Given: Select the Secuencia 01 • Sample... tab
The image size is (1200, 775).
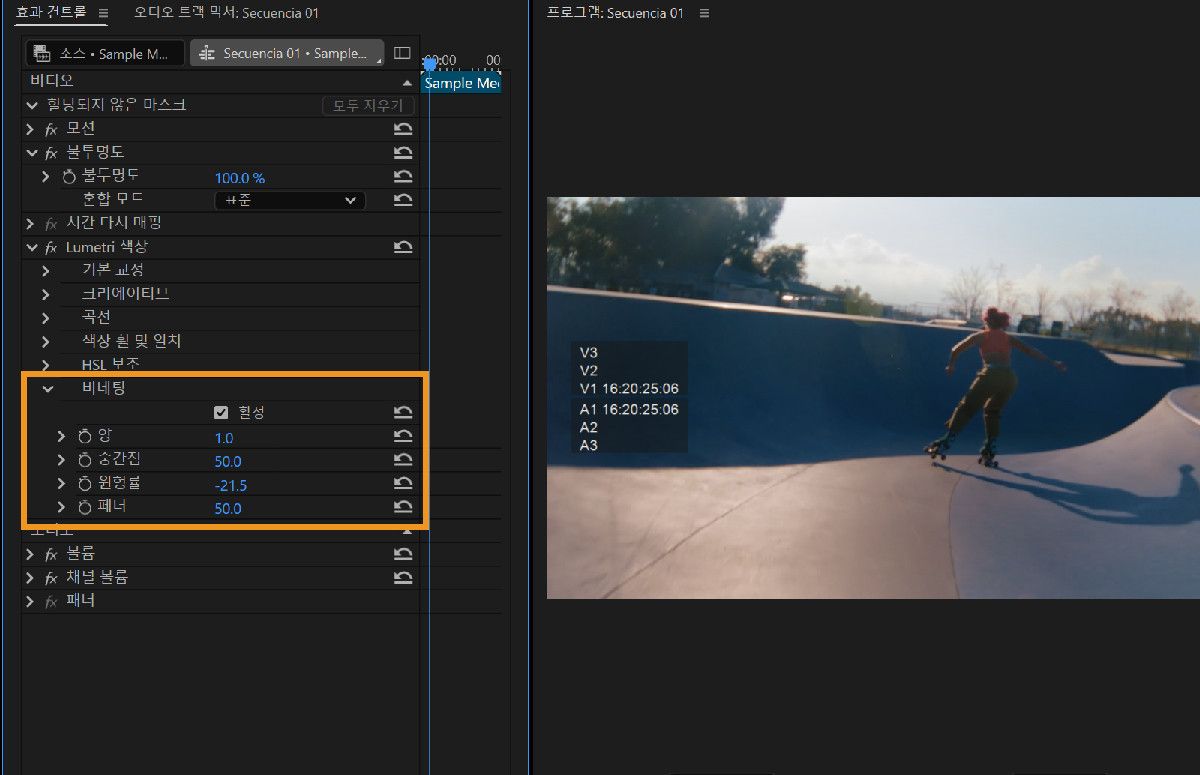Looking at the screenshot, I should point(287,53).
